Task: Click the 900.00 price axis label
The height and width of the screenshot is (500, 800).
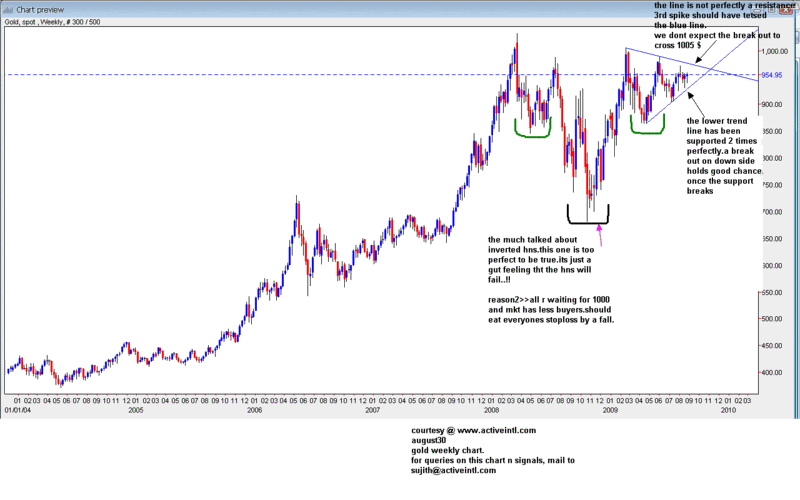Action: click(773, 104)
